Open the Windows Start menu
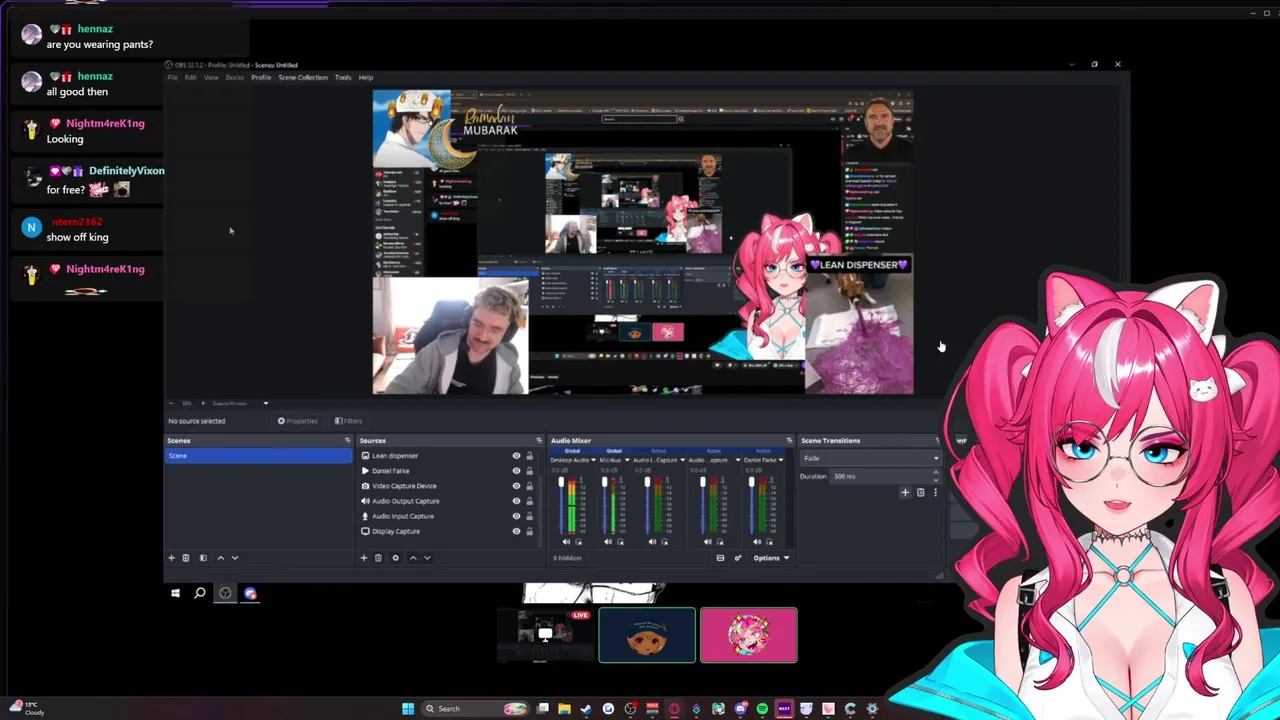 click(408, 709)
